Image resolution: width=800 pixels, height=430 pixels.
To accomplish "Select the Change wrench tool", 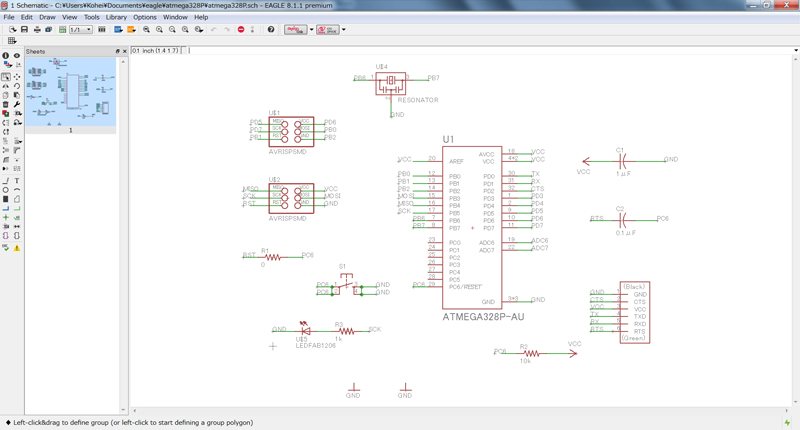I will pos(17,104).
